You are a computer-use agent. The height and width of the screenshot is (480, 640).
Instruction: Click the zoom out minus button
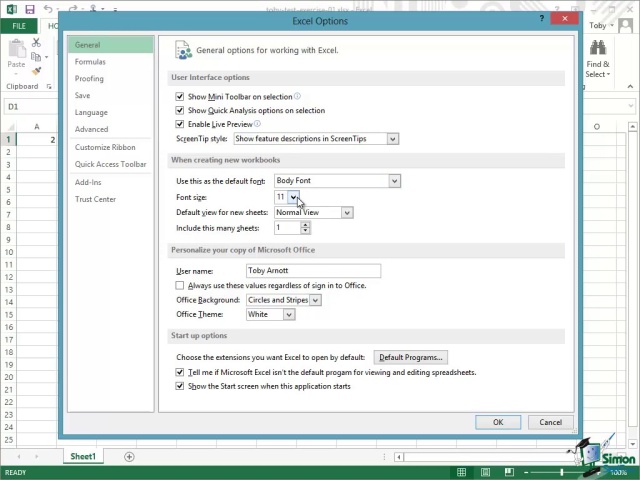526,473
